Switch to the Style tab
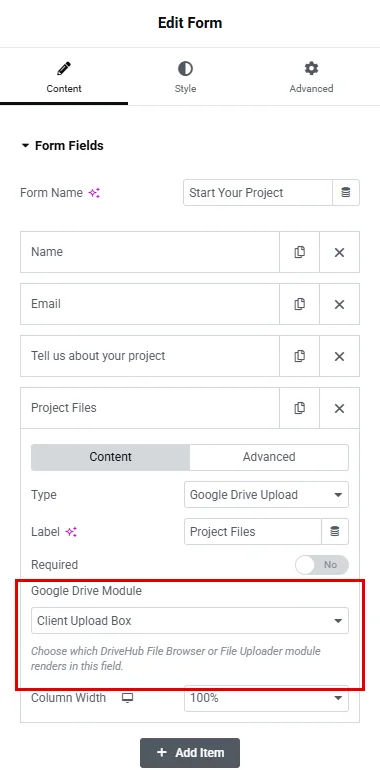The width and height of the screenshot is (380, 770). pyautogui.click(x=185, y=77)
